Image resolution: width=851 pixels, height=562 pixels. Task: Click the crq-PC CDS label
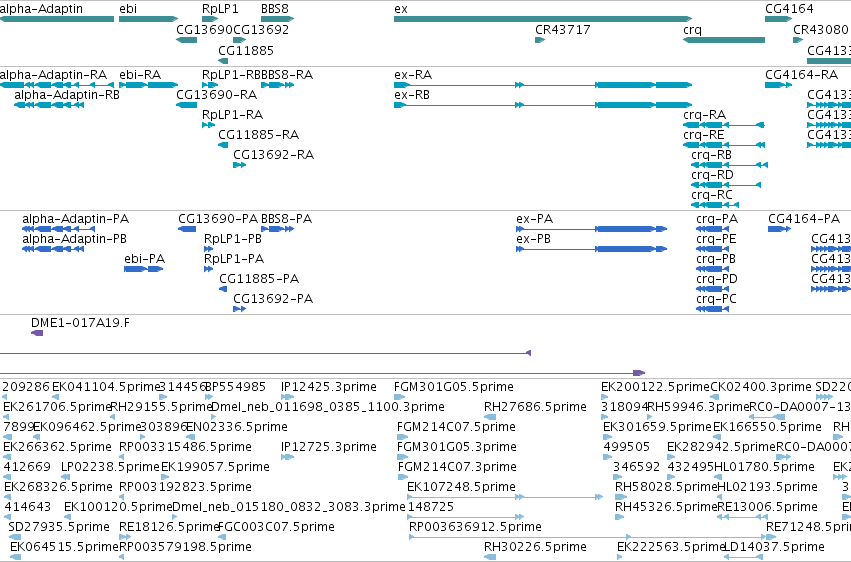coord(716,299)
